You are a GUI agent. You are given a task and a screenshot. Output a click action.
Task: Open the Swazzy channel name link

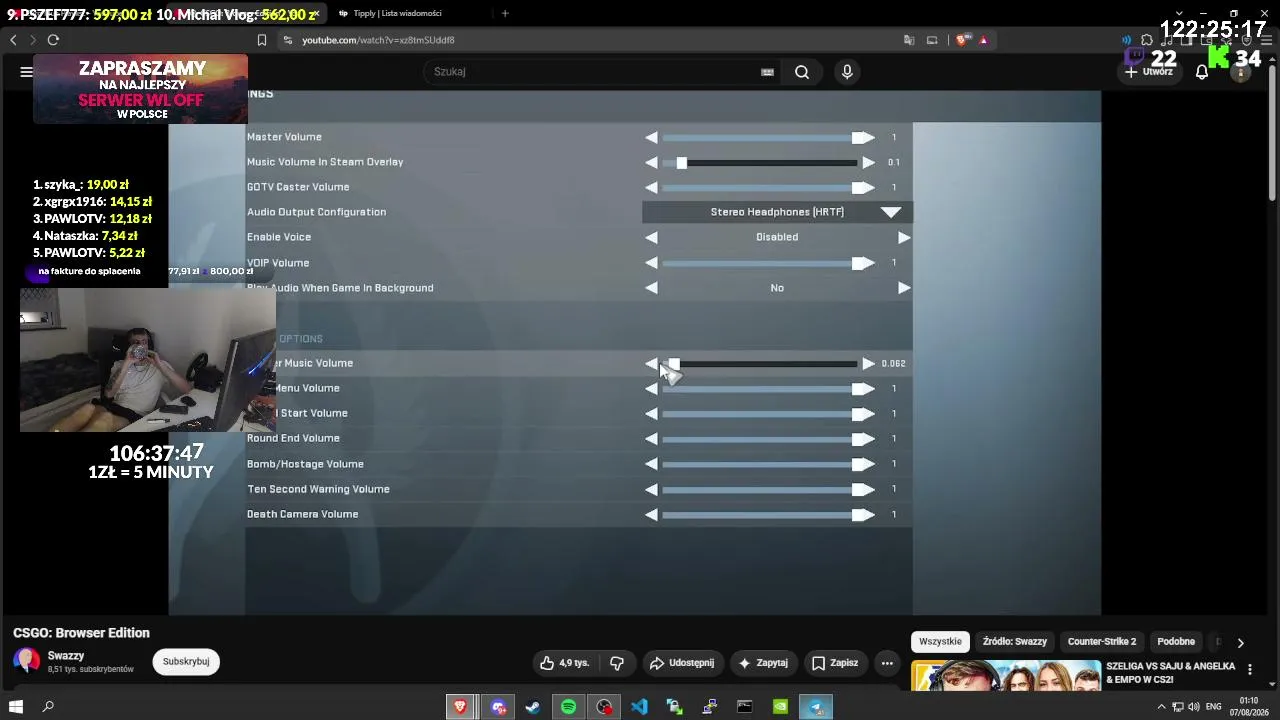click(x=66, y=656)
